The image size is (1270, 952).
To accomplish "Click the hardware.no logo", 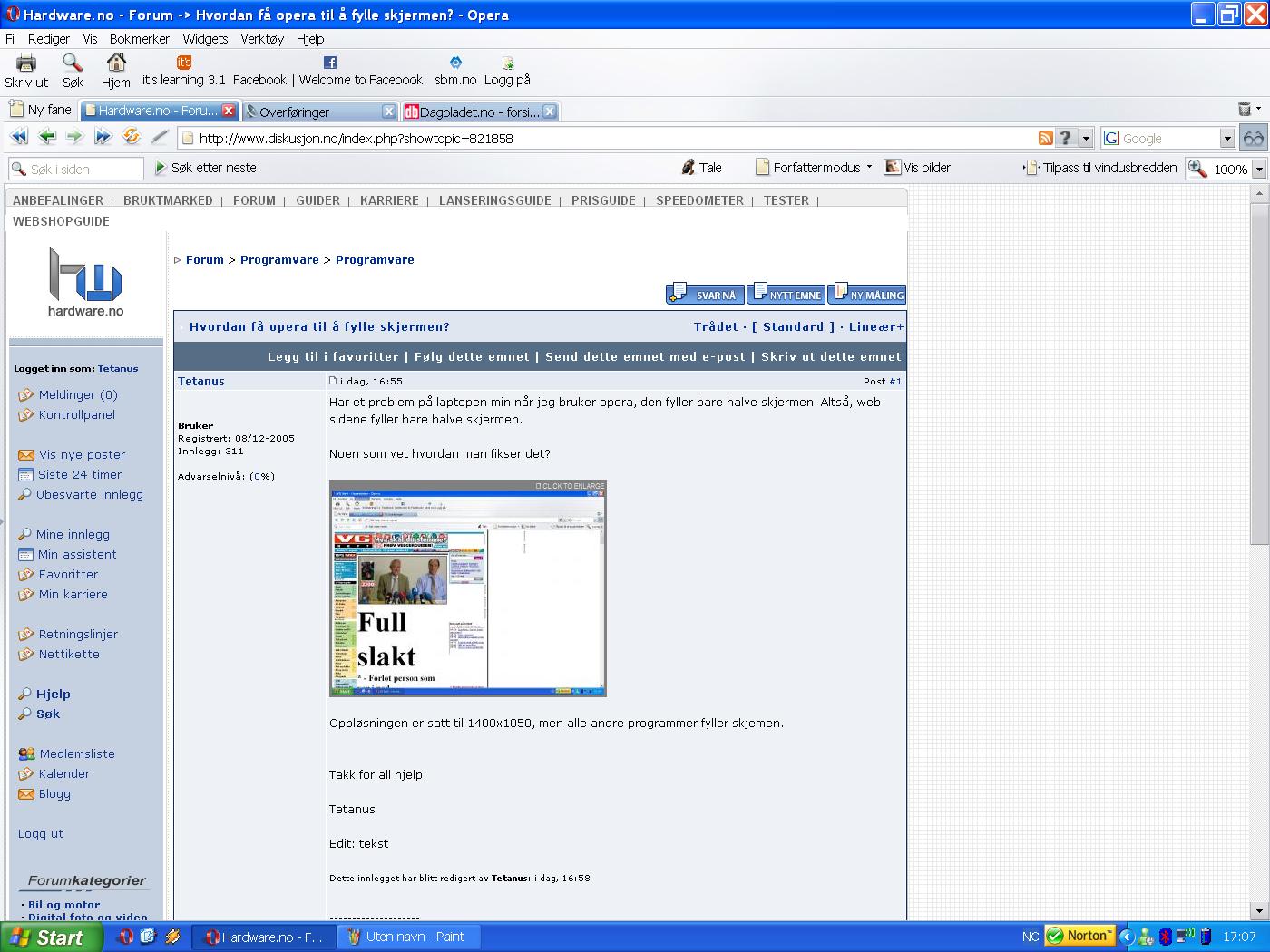I will click(85, 282).
